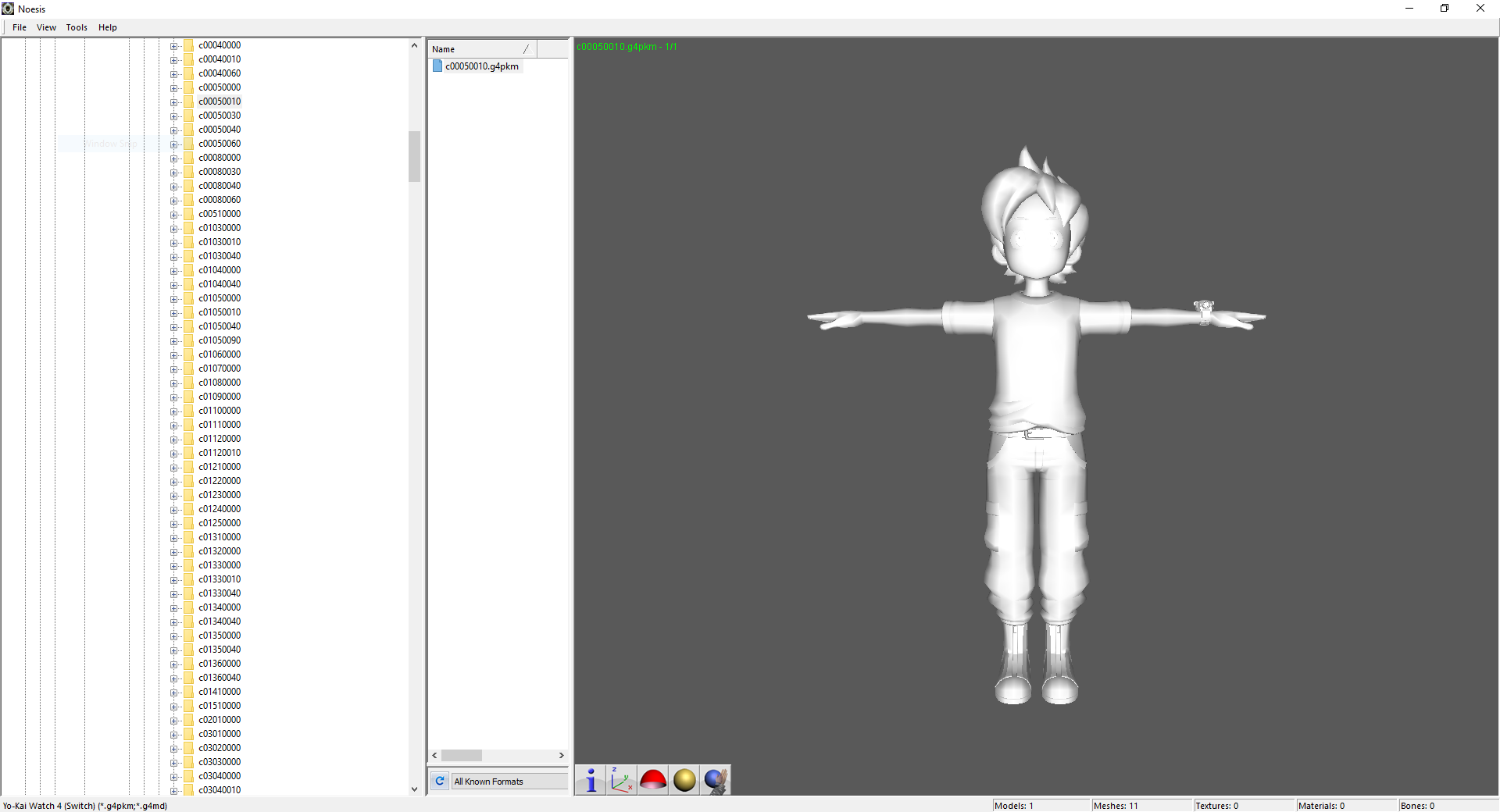
Task: Select the c03030000 folder in the tree
Action: click(220, 762)
